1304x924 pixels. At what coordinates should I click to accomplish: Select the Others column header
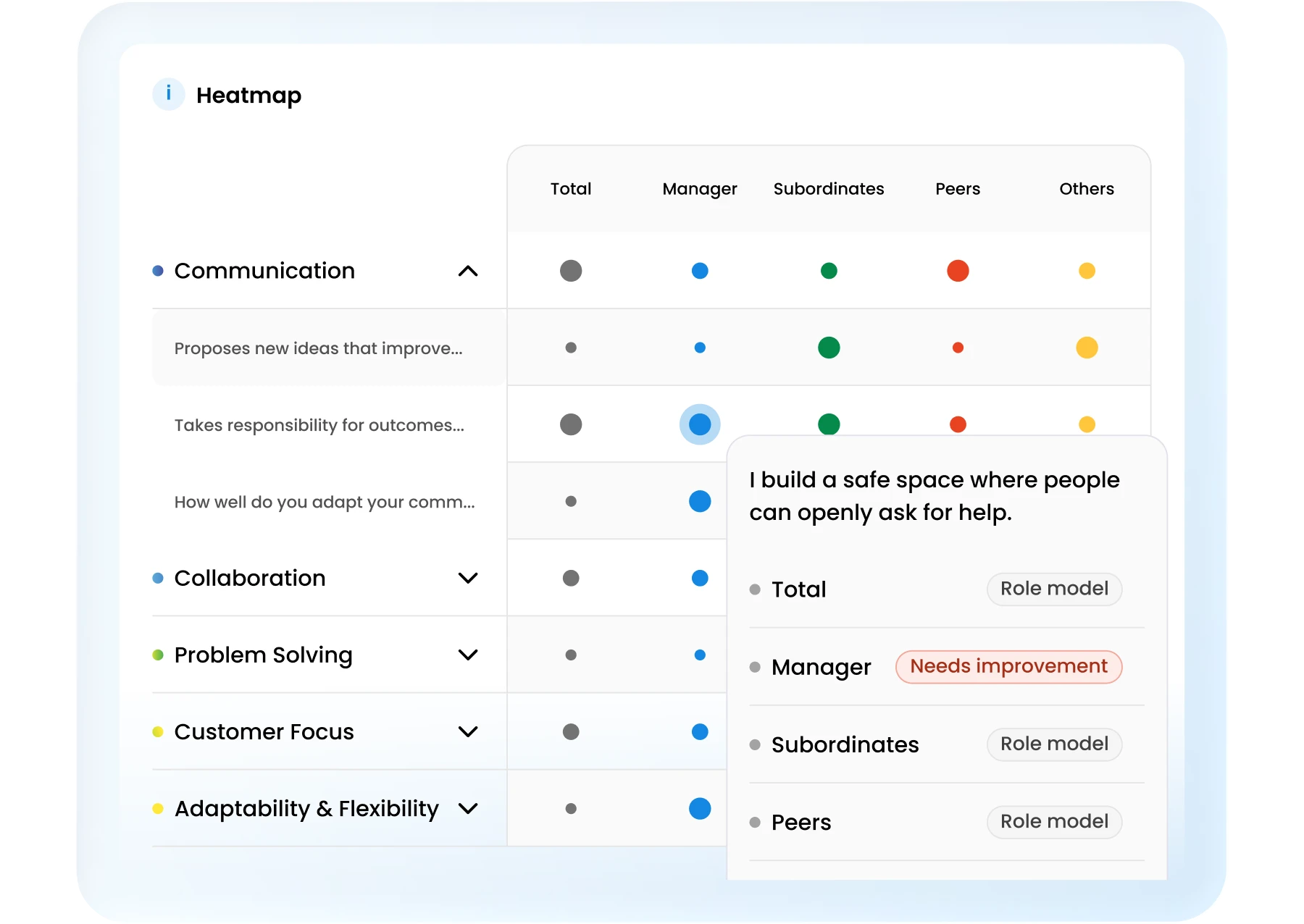(1086, 189)
